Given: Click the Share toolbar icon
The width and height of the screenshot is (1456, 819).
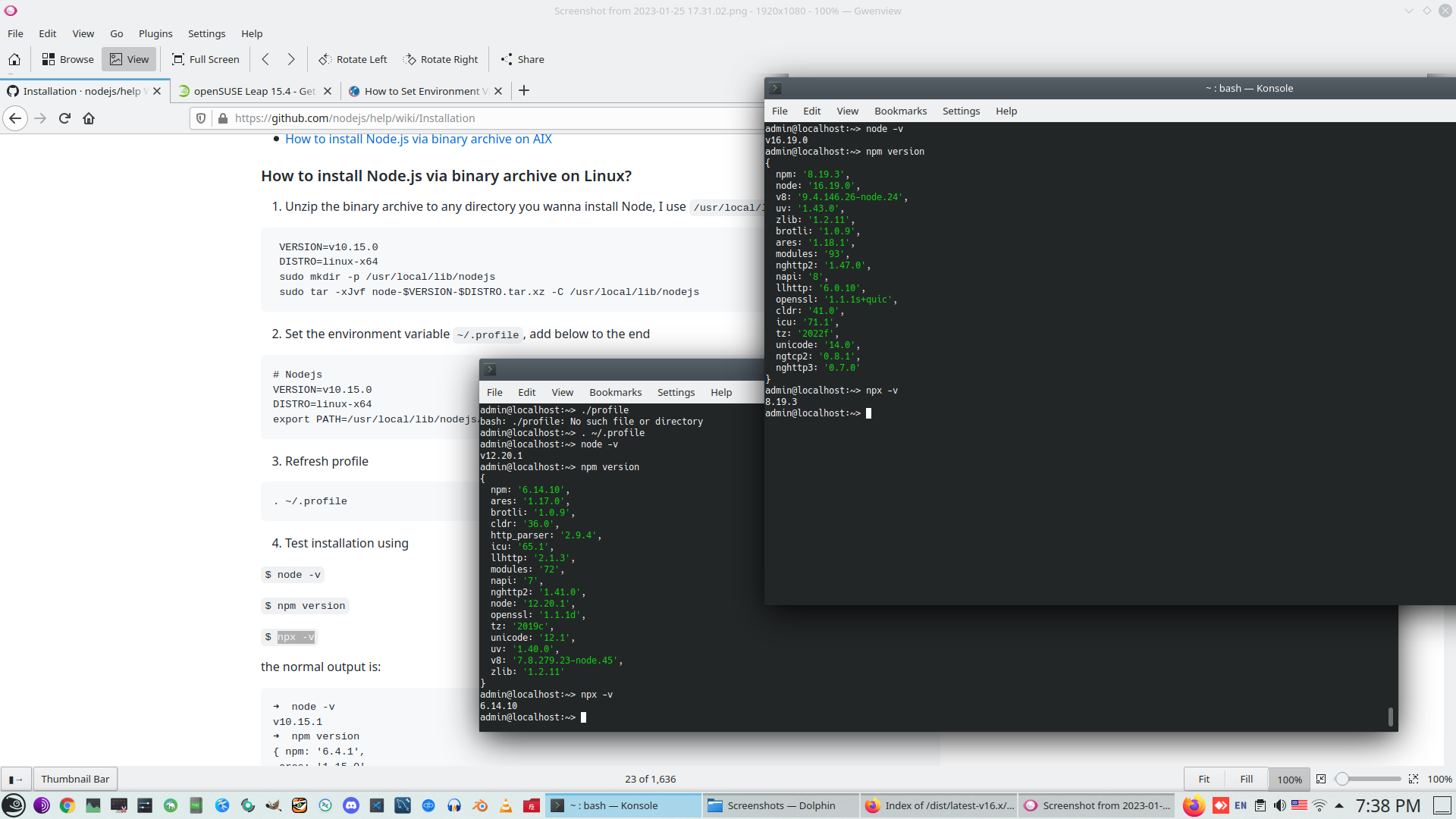Looking at the screenshot, I should [522, 59].
